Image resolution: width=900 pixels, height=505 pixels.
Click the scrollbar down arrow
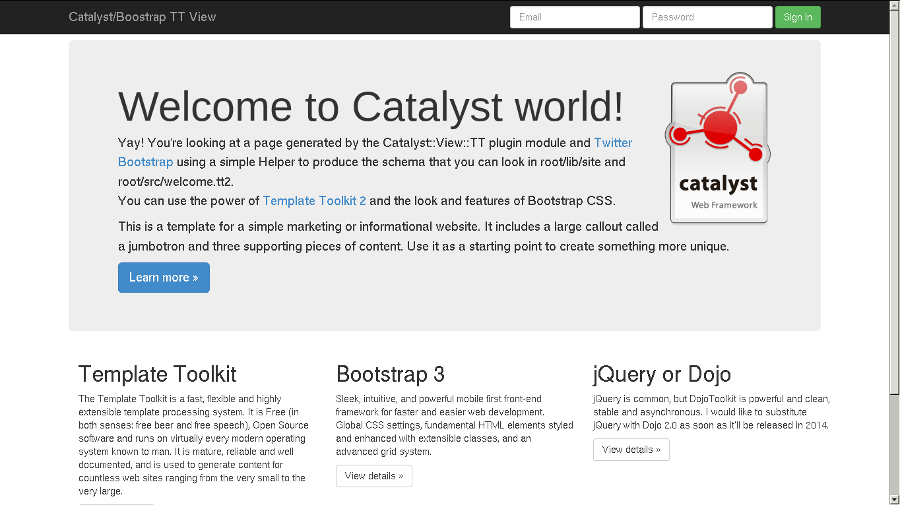click(894, 500)
